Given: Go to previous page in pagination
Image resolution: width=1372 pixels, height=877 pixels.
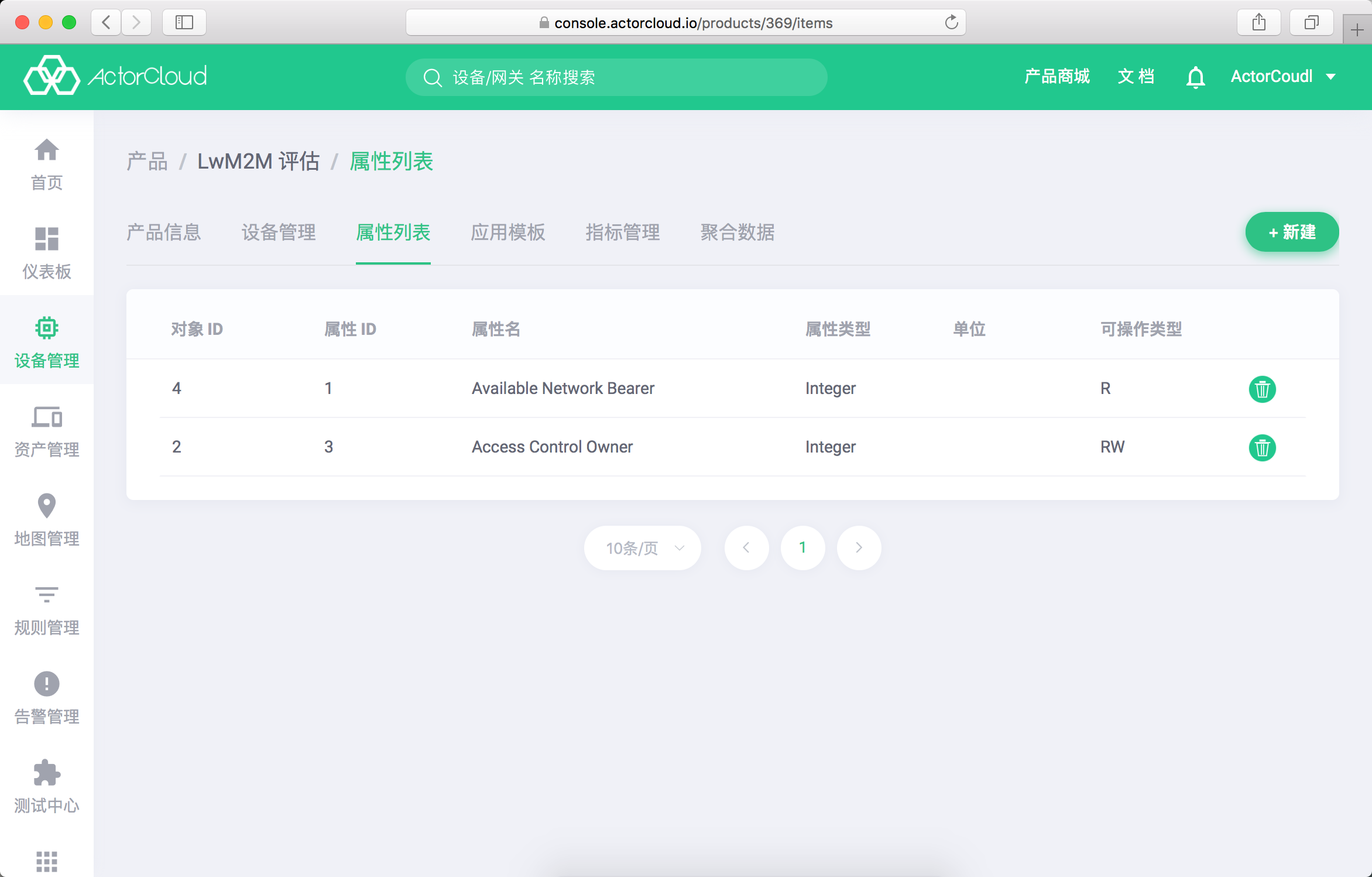Looking at the screenshot, I should click(x=746, y=548).
